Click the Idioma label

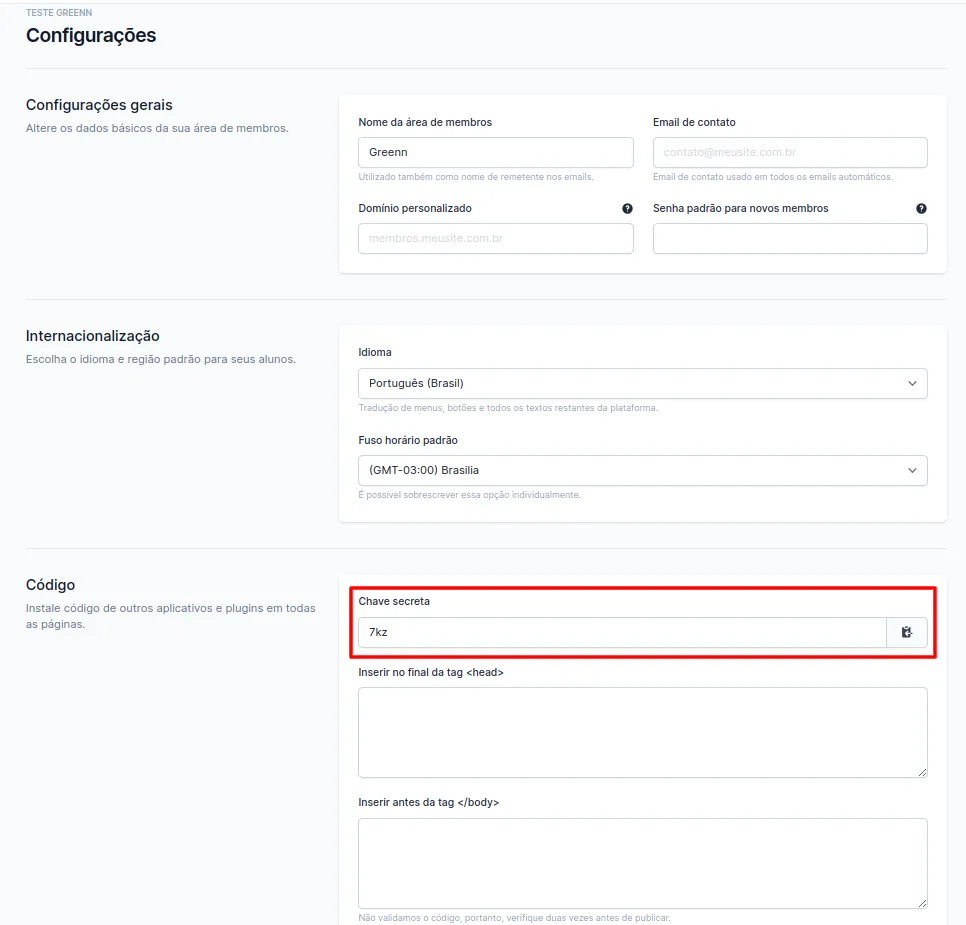click(x=375, y=352)
